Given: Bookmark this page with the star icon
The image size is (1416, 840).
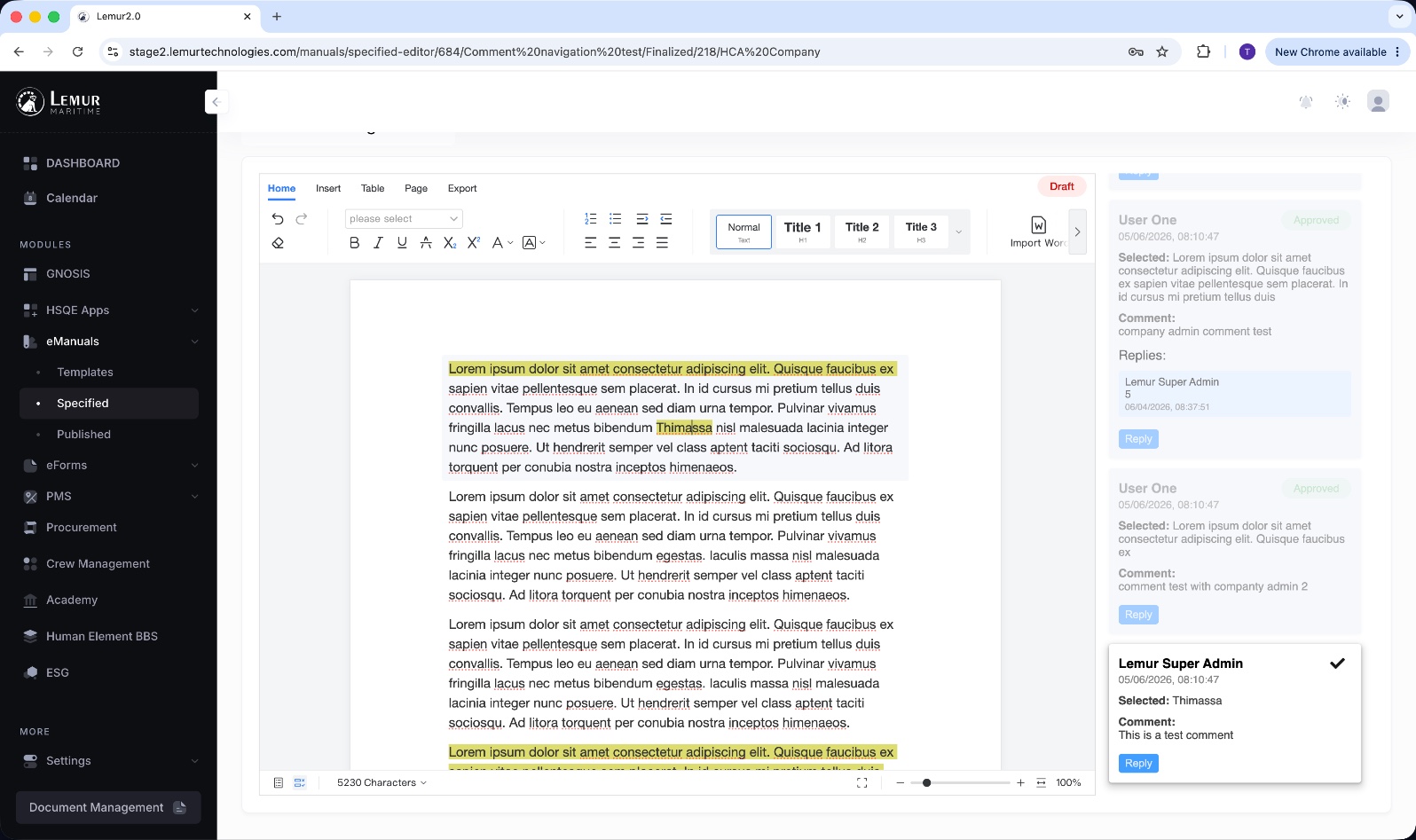Looking at the screenshot, I should coord(1162,51).
